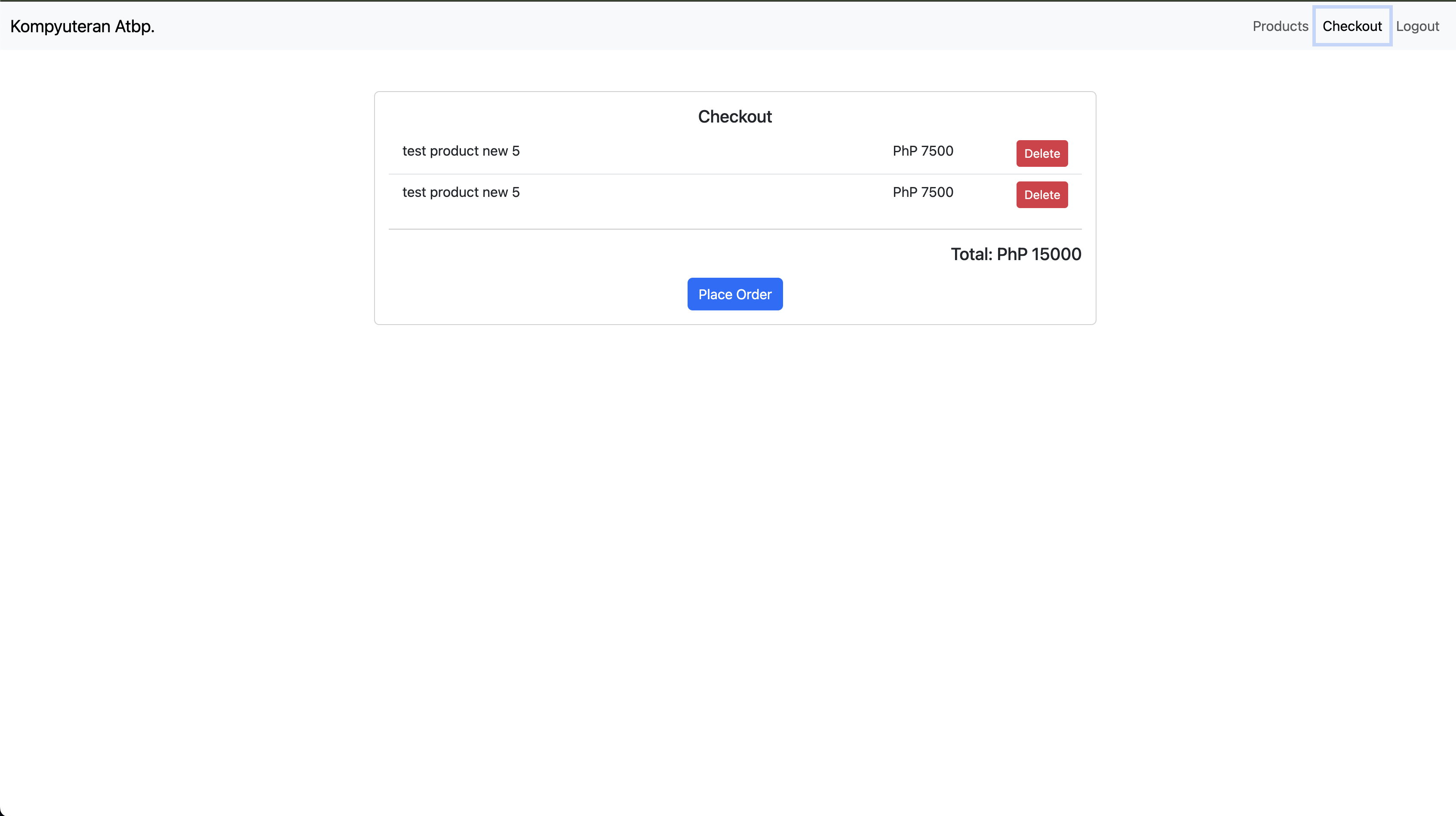This screenshot has width=1456, height=816.
Task: Delete the second test product new 5 item
Action: [1041, 194]
